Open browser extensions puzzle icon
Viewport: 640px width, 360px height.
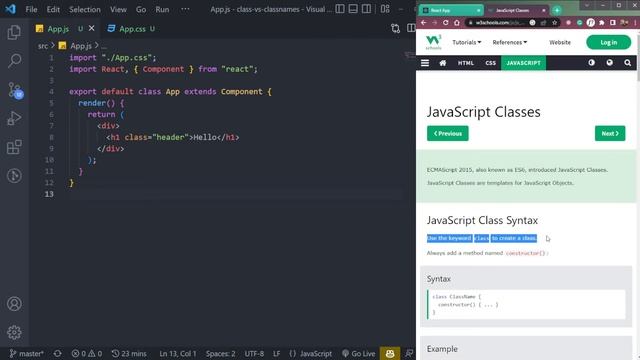click(x=602, y=23)
